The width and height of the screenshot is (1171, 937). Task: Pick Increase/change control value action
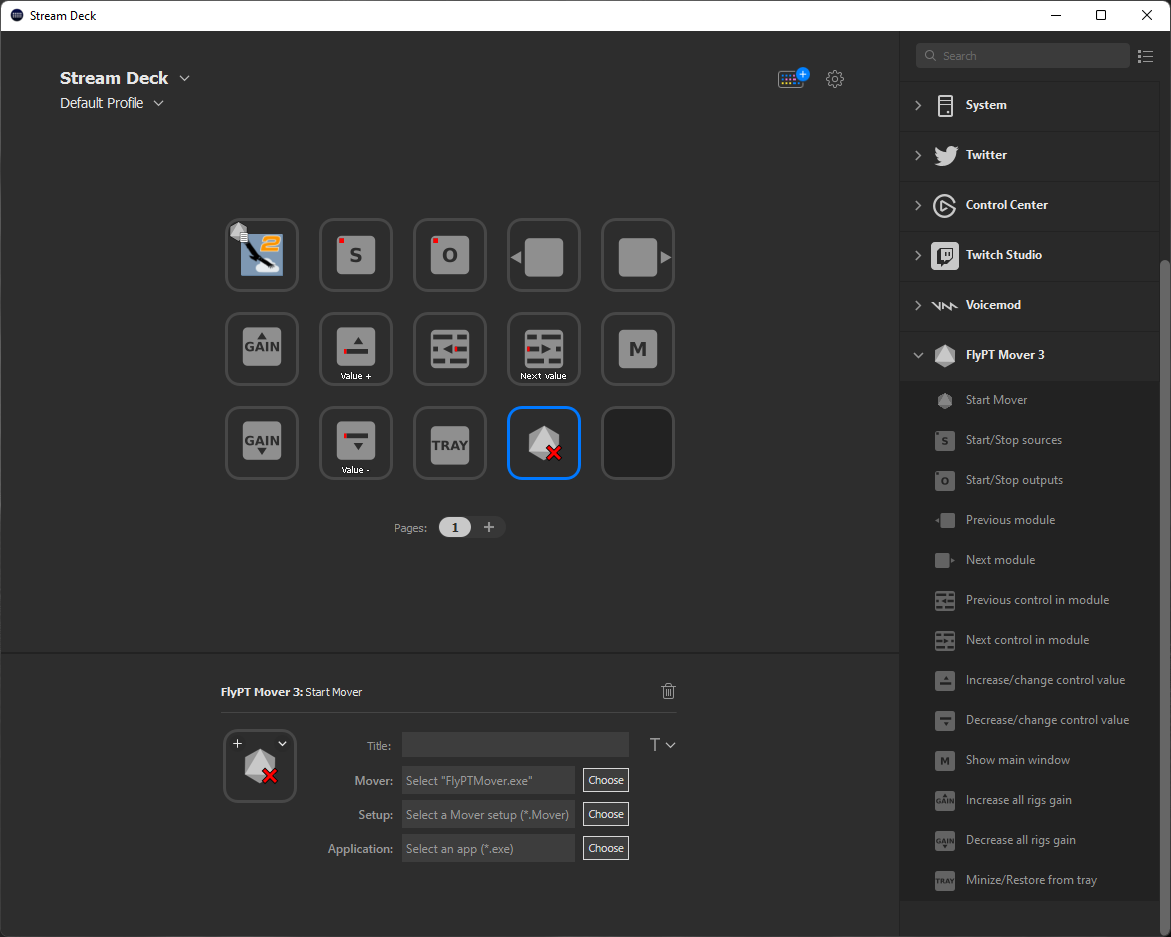coord(1030,680)
